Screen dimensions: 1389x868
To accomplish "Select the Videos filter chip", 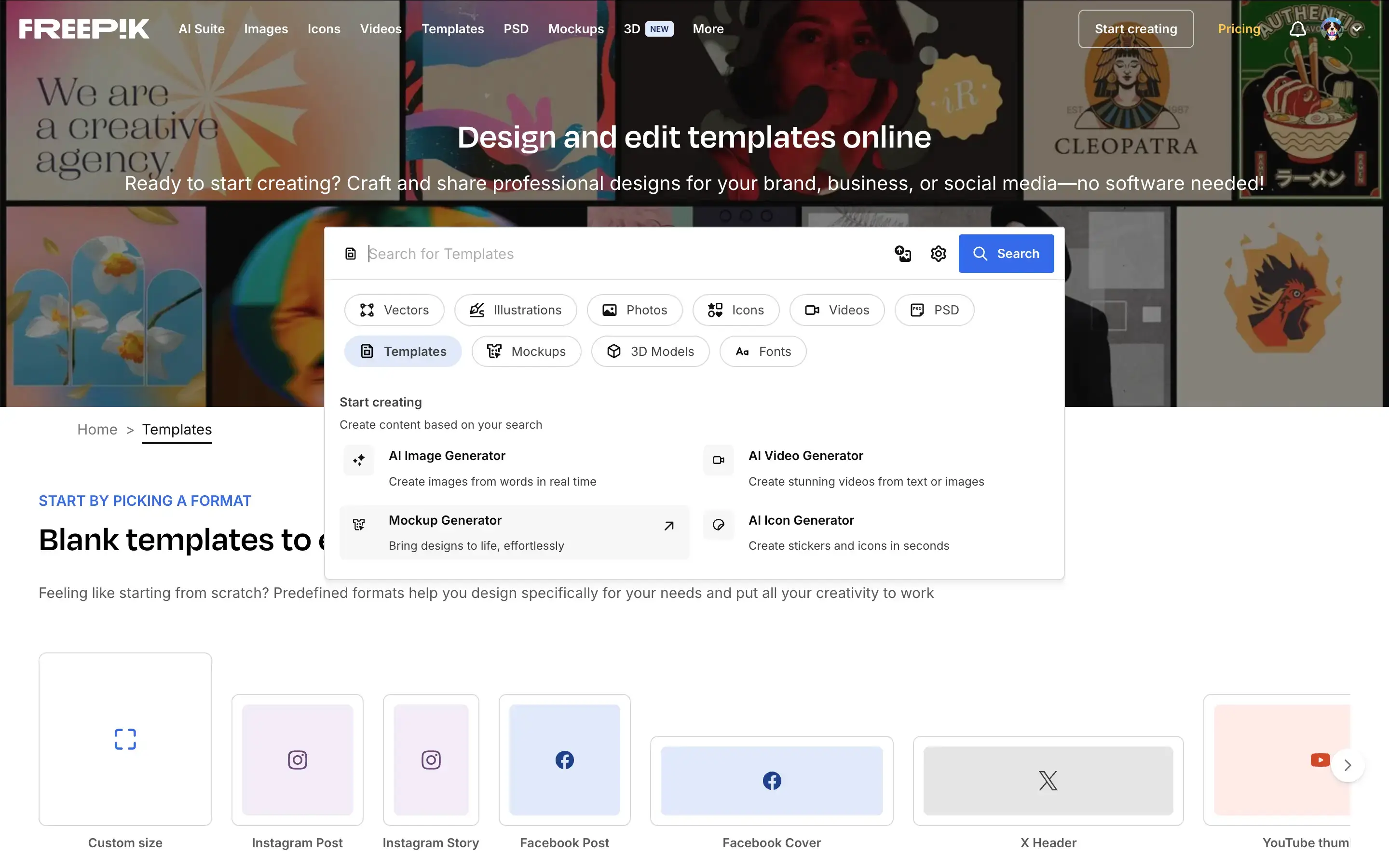I will 837,310.
